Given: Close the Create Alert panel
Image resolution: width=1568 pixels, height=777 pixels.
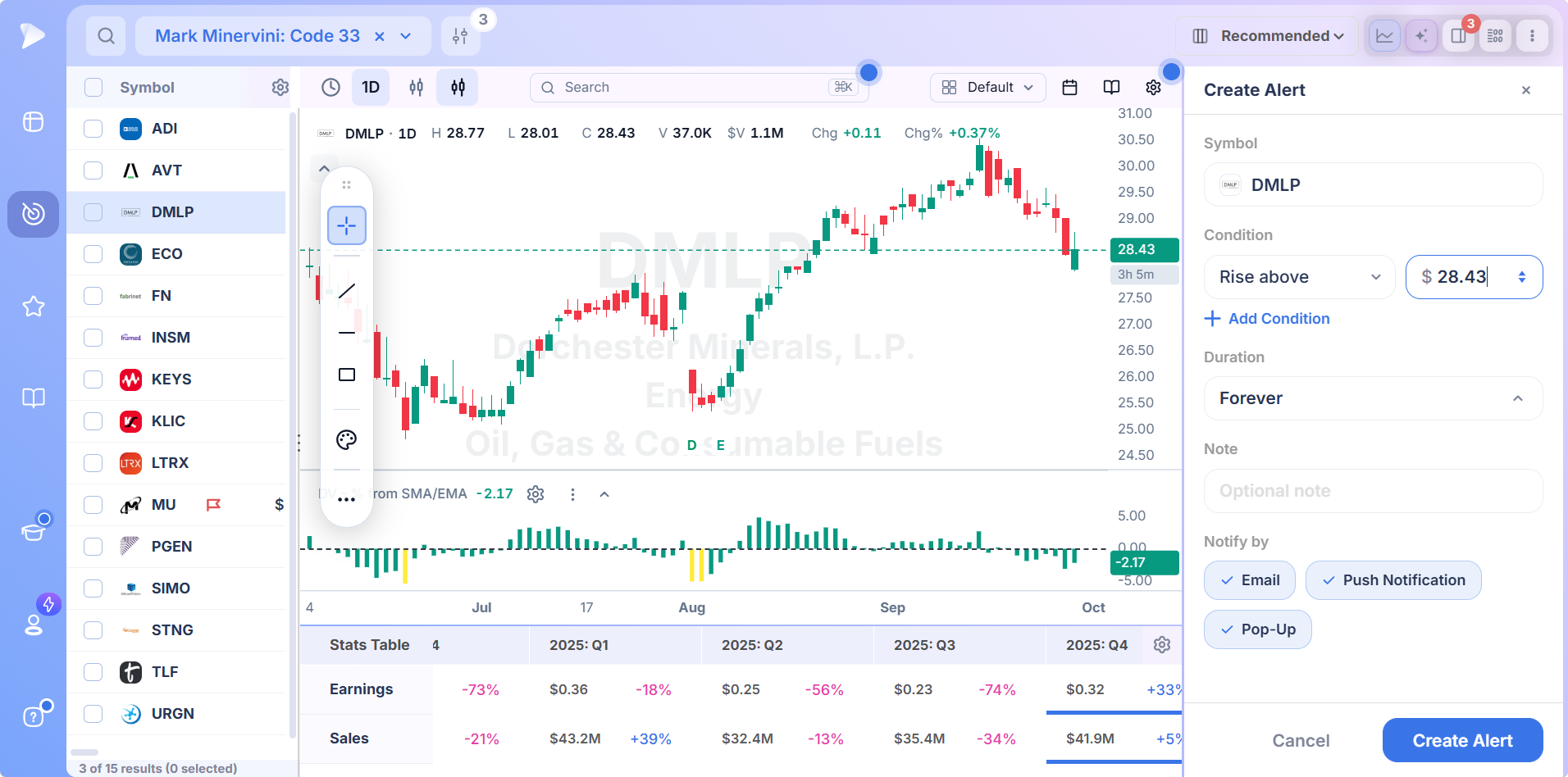Looking at the screenshot, I should [x=1526, y=90].
